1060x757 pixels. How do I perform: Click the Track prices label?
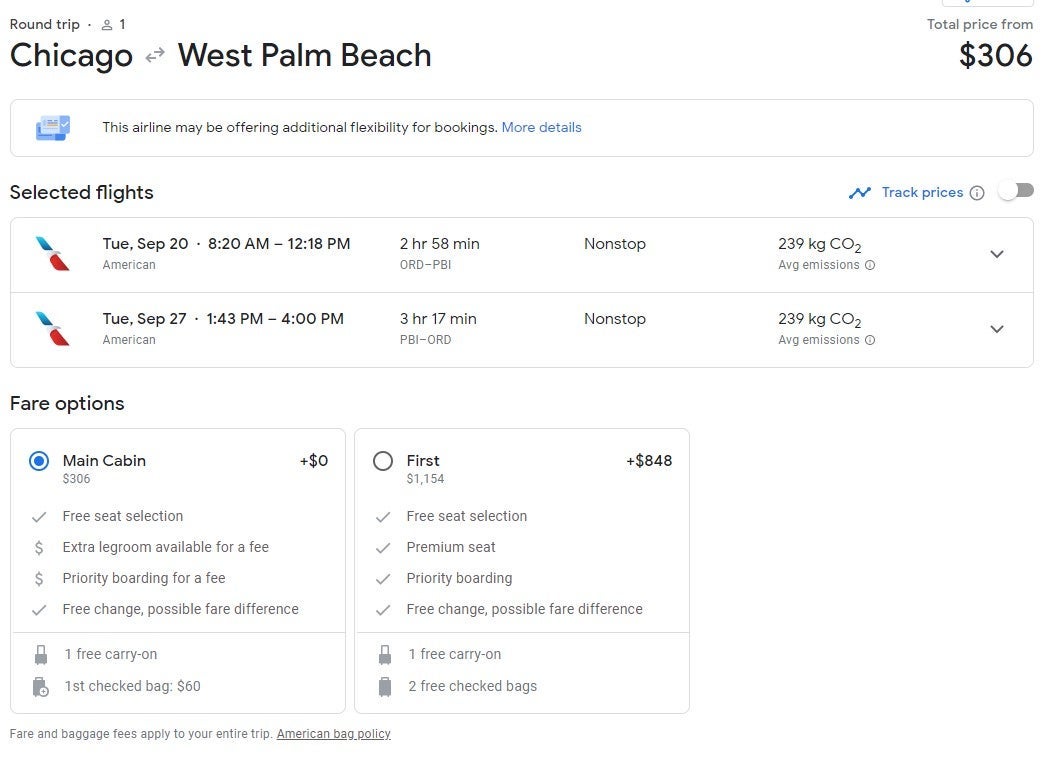[x=922, y=193]
